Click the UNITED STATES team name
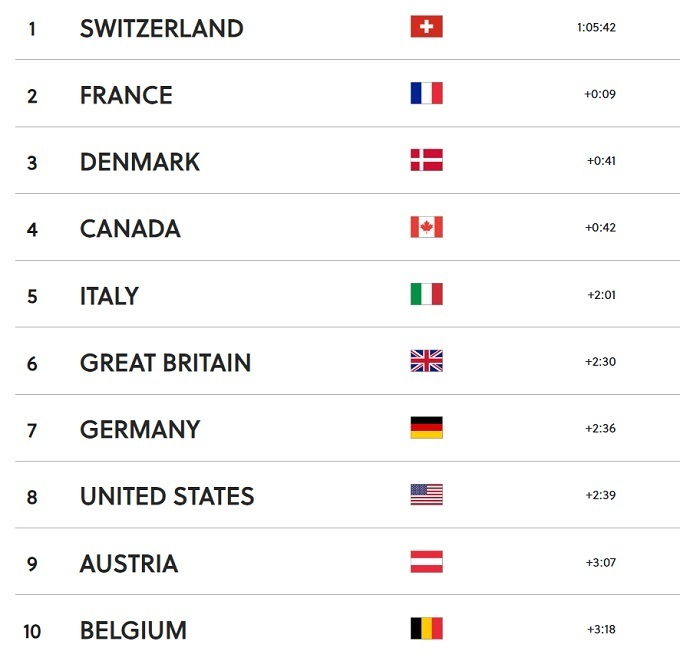 pos(167,496)
